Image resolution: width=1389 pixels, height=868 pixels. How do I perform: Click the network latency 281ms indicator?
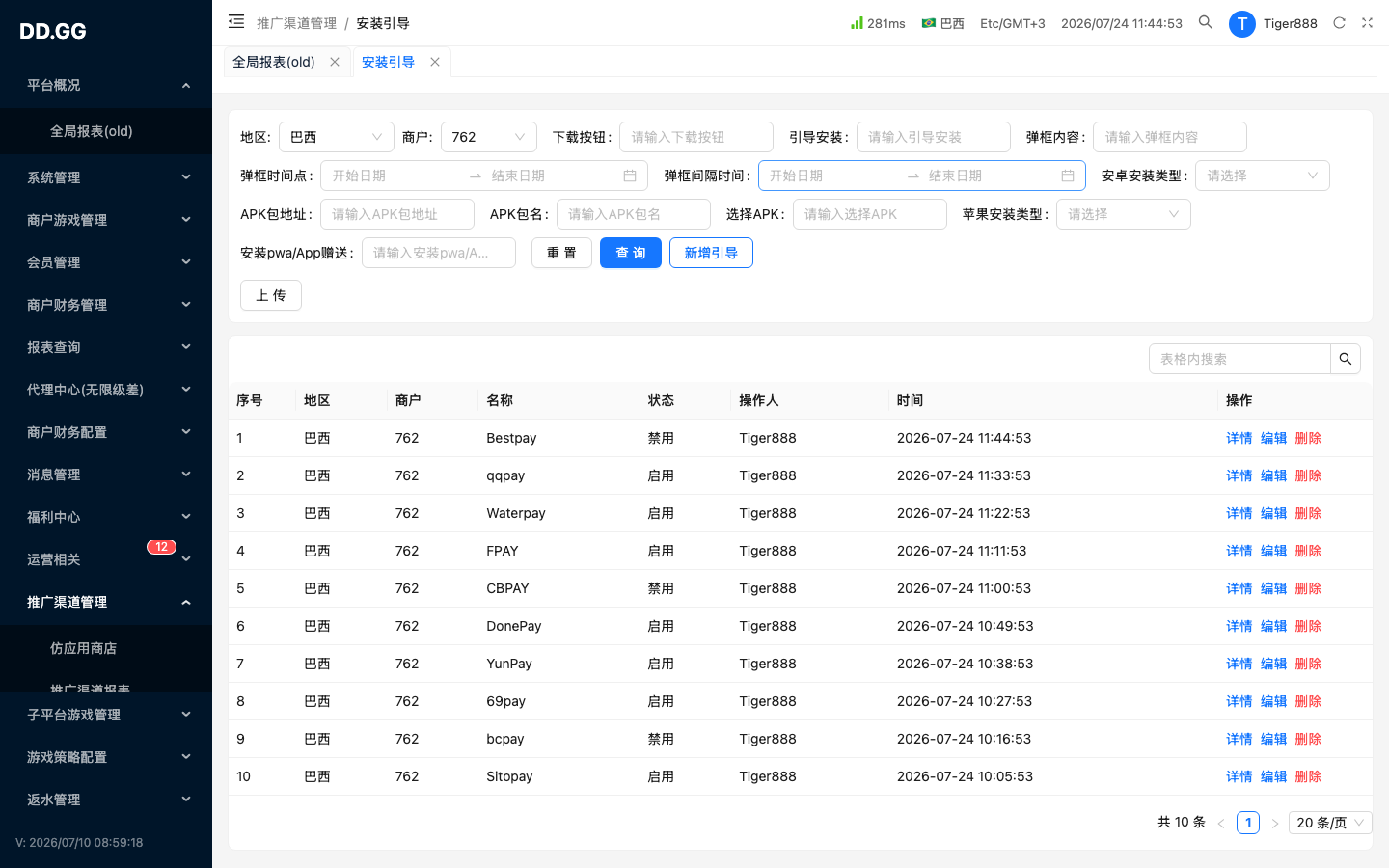(878, 23)
